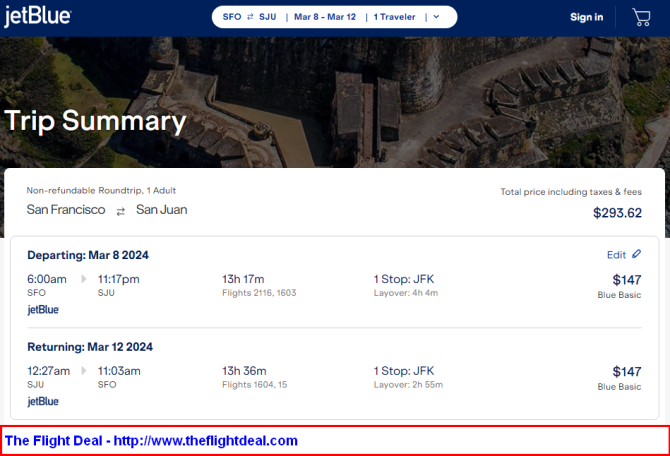The image size is (670, 456).
Task: Click 'Layover: 4h 4m' text
Action: pyautogui.click(x=406, y=293)
